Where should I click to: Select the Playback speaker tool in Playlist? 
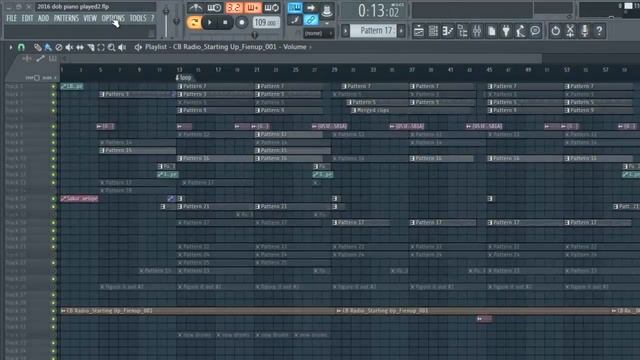[x=122, y=47]
